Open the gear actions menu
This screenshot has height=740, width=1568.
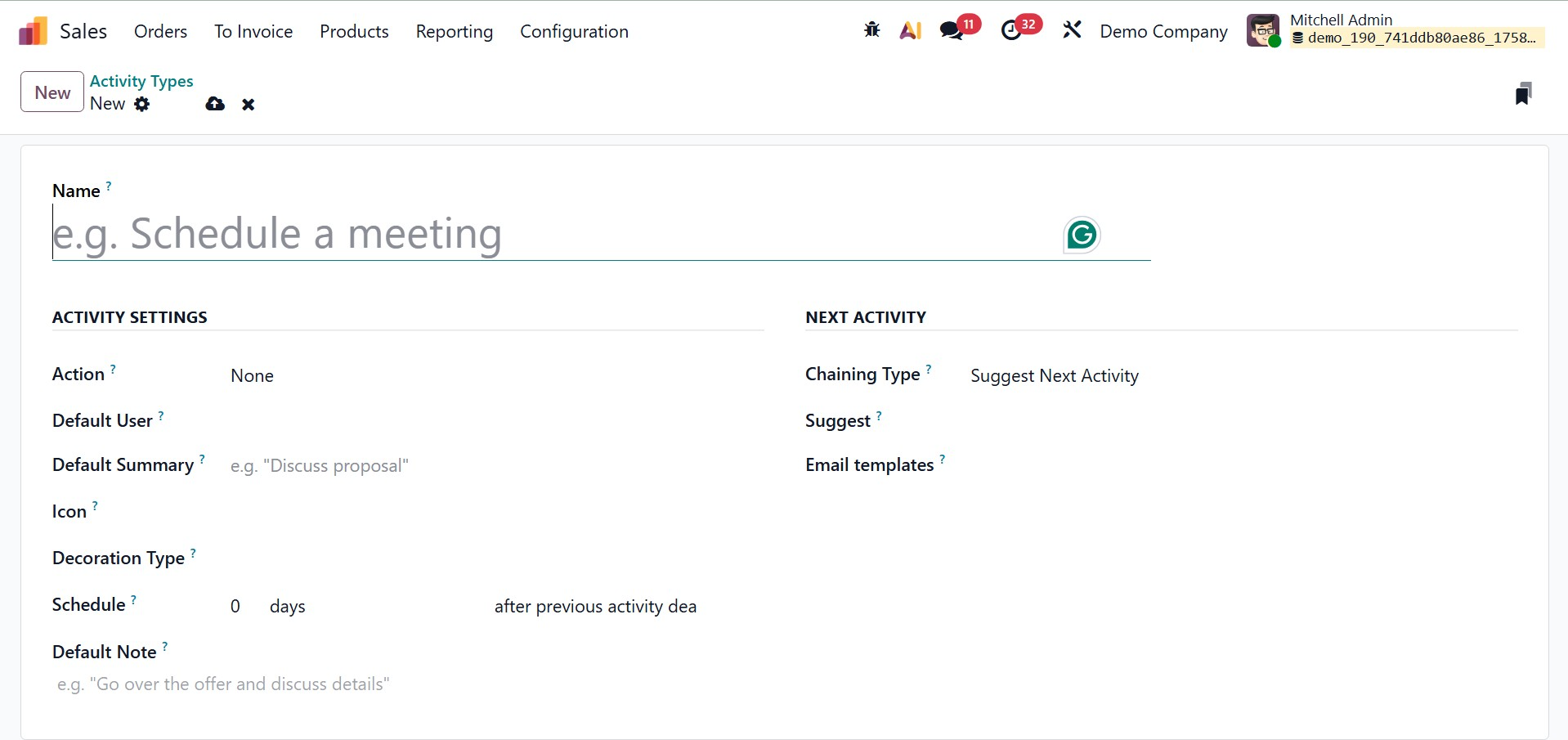[x=142, y=104]
